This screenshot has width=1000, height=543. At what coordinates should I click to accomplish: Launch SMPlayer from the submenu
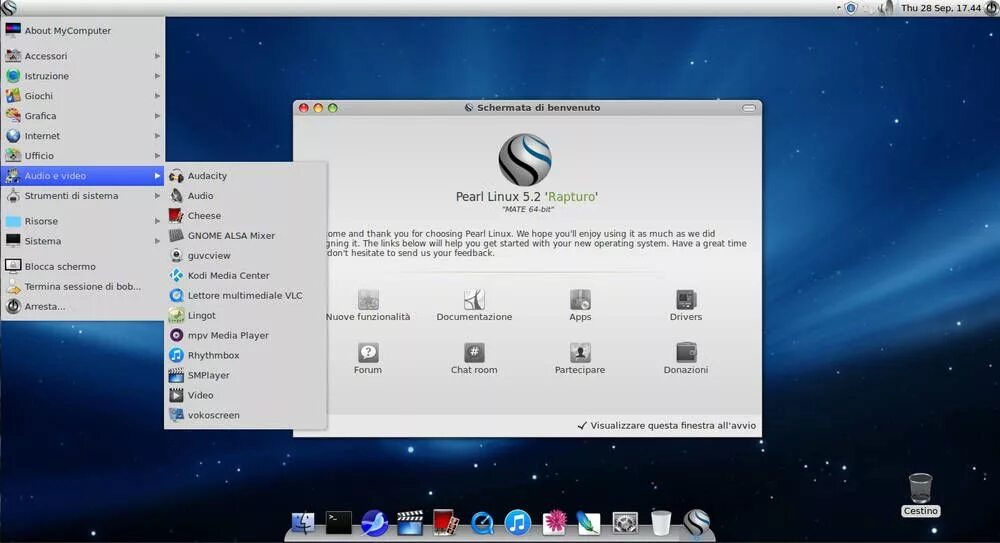[x=246, y=375]
